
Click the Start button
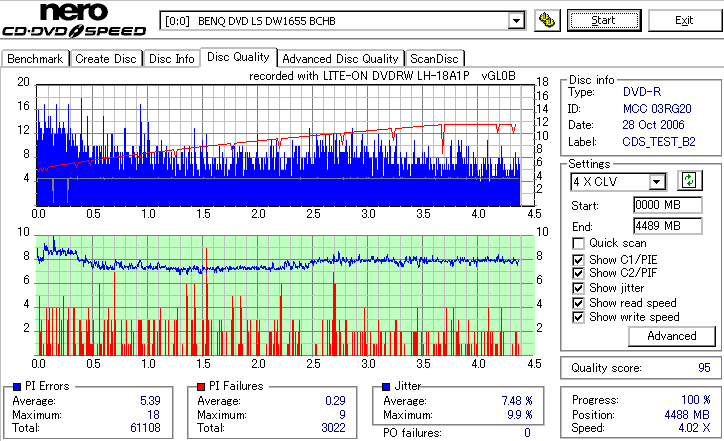(x=604, y=20)
